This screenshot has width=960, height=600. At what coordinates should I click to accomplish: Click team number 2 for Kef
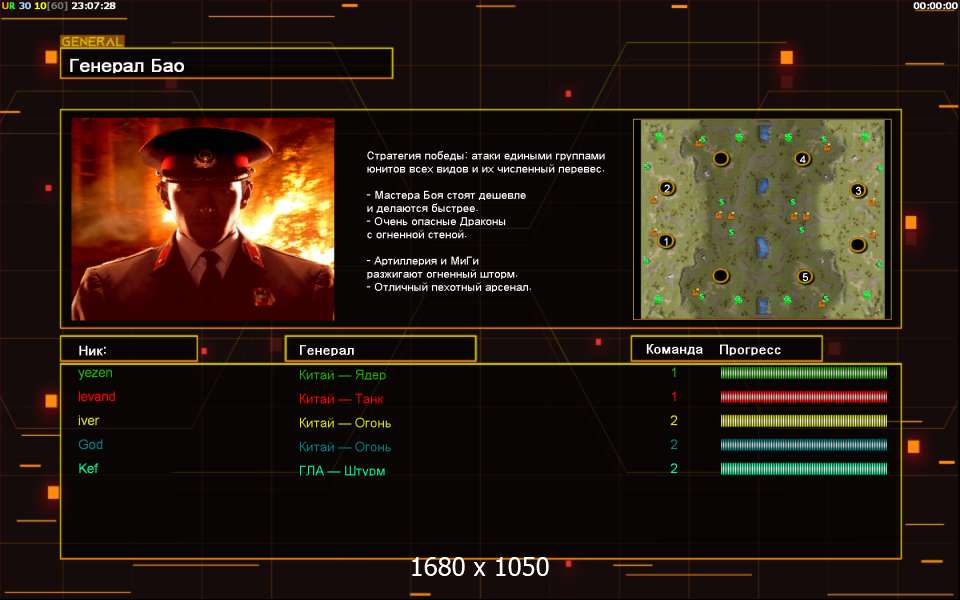tap(674, 468)
